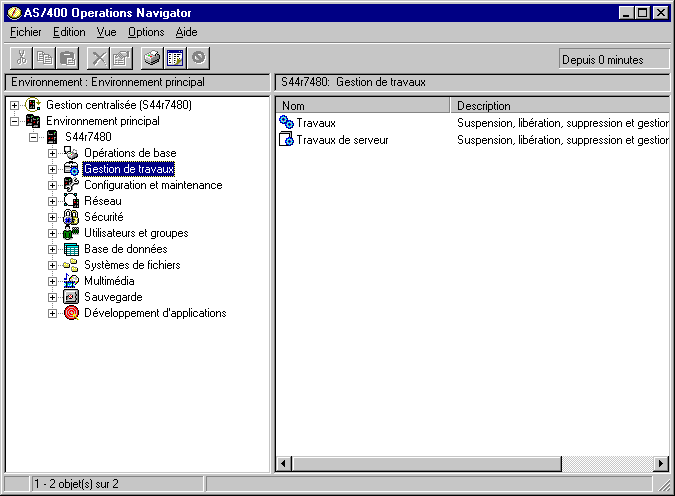
Task: Expand the Systèmes de fichiers node
Action: click(52, 265)
